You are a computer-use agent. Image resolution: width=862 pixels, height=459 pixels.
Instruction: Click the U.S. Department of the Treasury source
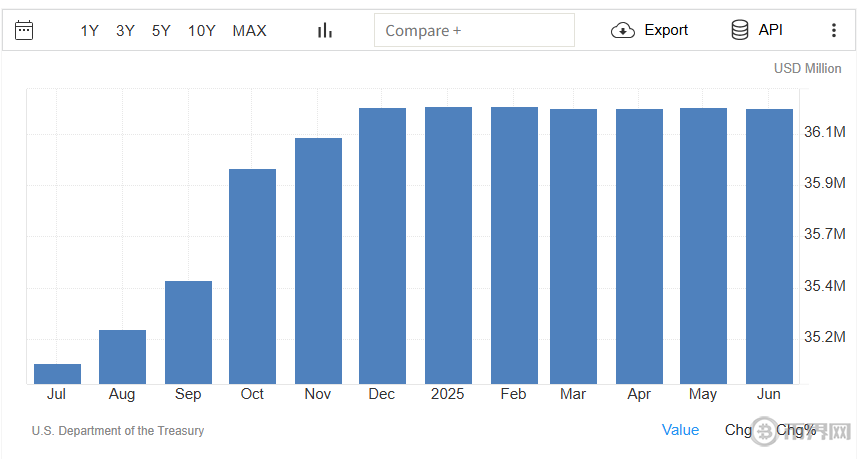[x=118, y=431]
